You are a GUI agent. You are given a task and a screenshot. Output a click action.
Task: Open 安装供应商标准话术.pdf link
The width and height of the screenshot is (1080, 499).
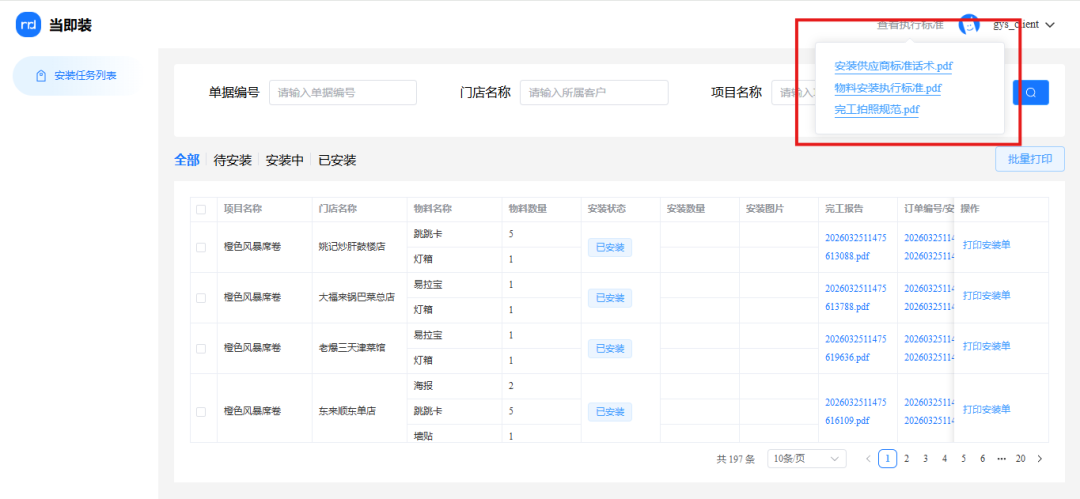click(x=893, y=66)
